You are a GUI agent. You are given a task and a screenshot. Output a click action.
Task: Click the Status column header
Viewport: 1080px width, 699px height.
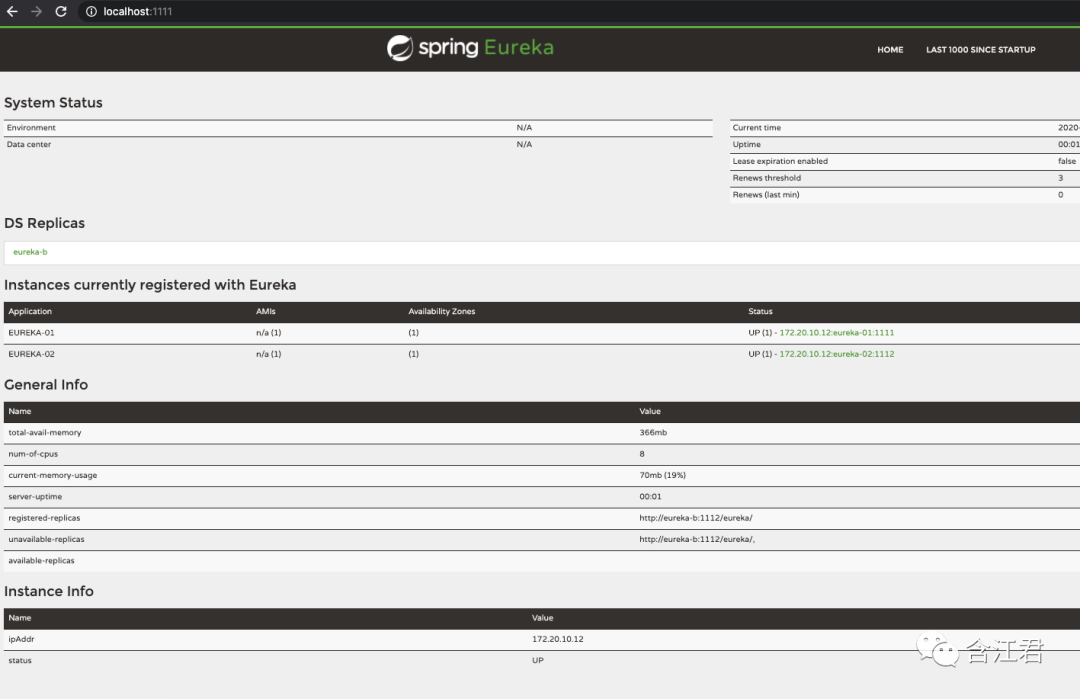click(x=760, y=311)
